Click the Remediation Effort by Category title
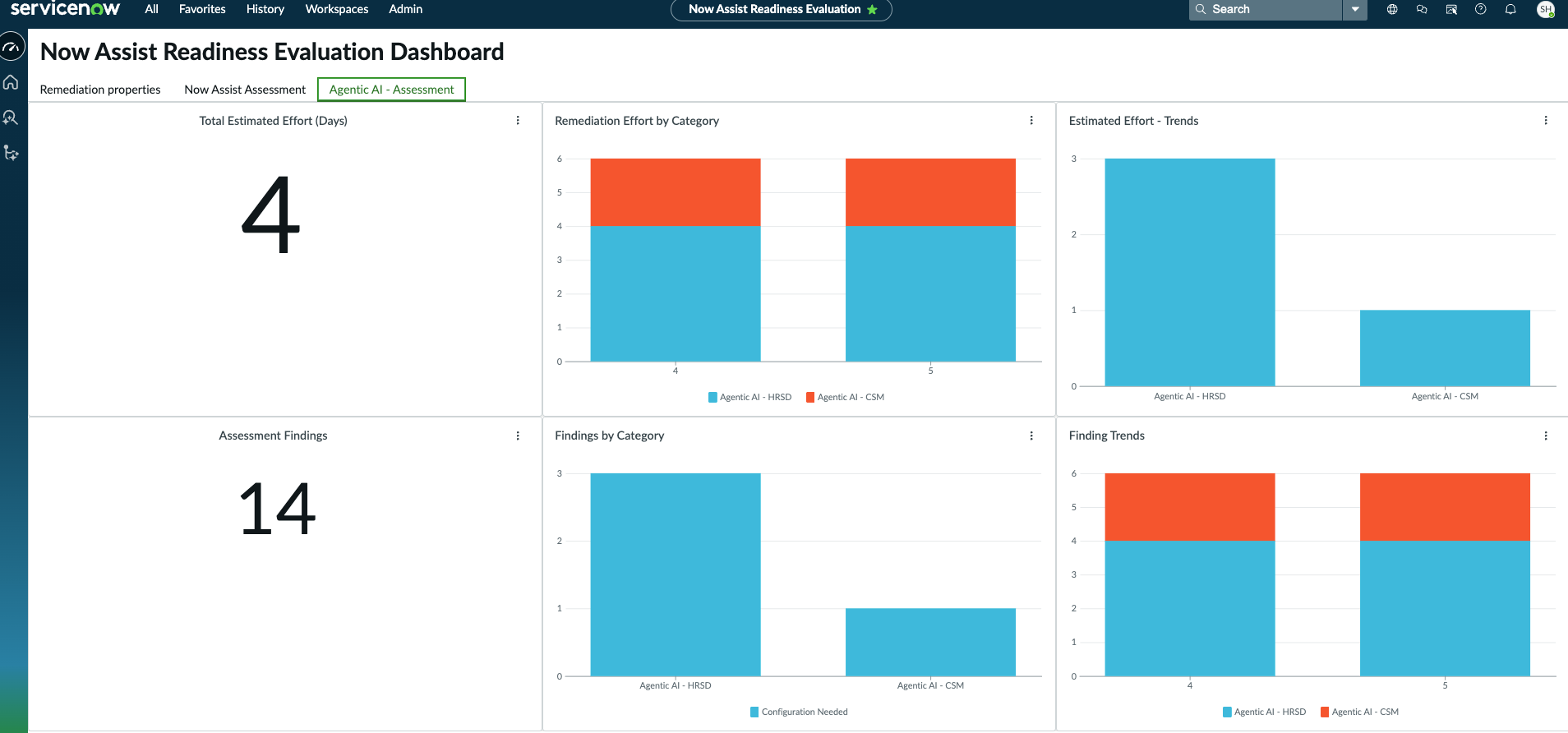 pyautogui.click(x=637, y=121)
